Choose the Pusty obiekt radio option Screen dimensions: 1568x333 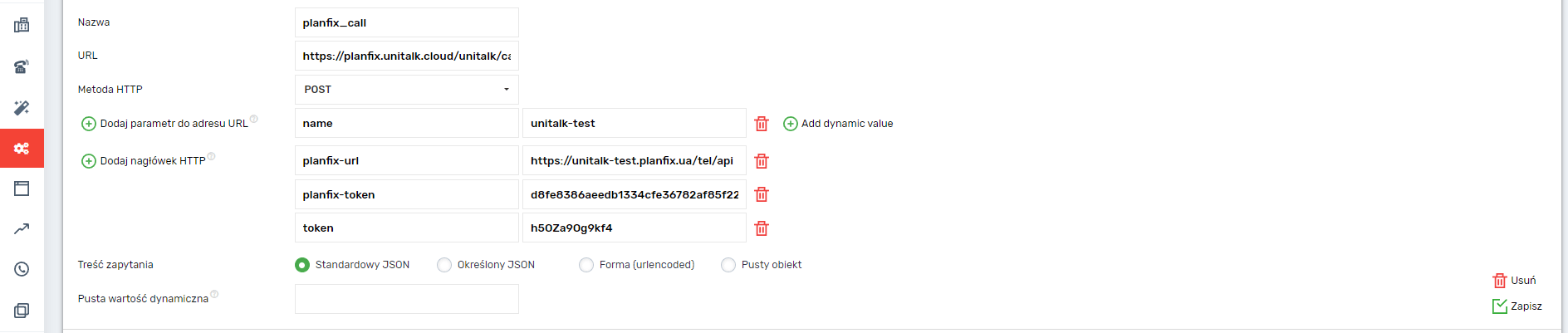pos(728,265)
